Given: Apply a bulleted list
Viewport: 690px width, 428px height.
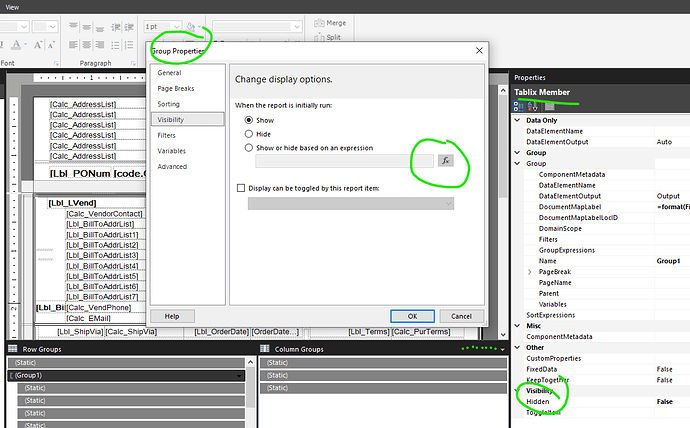Looking at the screenshot, I should point(115,45).
